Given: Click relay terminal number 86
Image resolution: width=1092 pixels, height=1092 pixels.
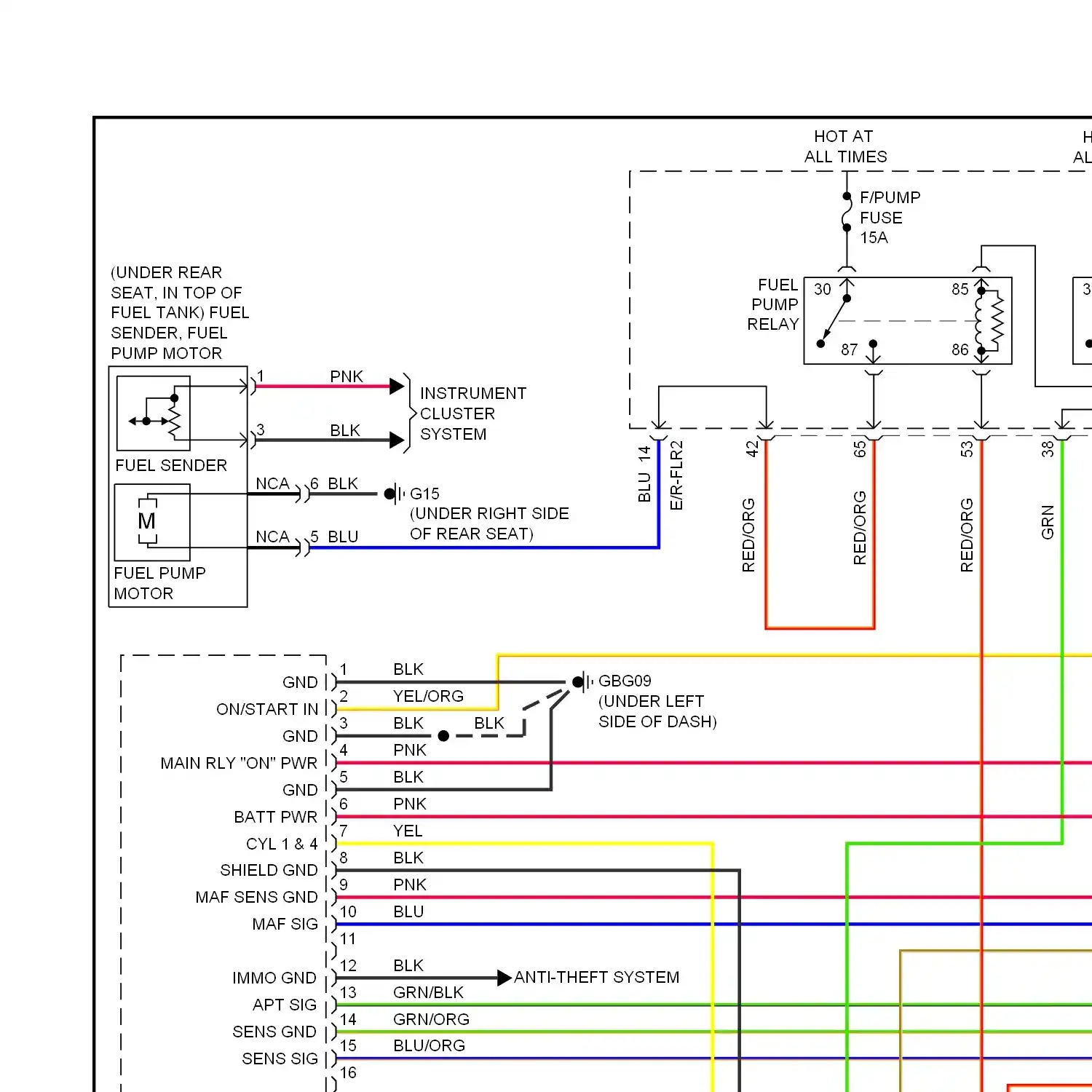Looking at the screenshot, I should tap(960, 350).
